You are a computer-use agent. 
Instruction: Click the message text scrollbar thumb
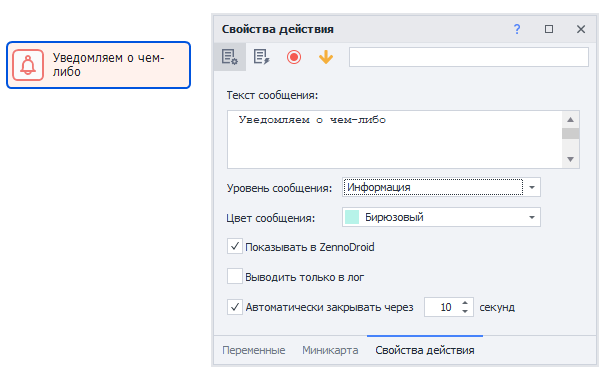[x=570, y=134]
